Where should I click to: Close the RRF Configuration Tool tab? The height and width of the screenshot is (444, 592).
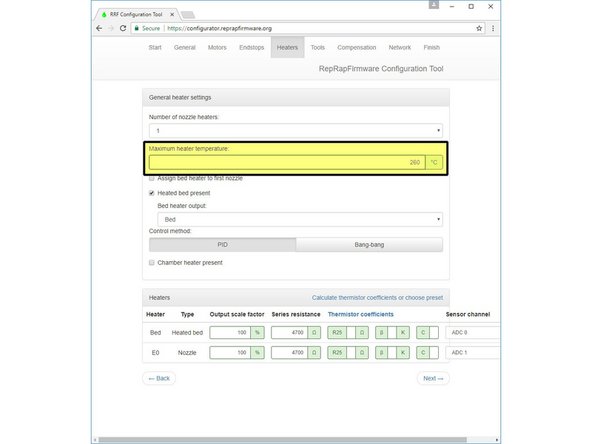(172, 14)
